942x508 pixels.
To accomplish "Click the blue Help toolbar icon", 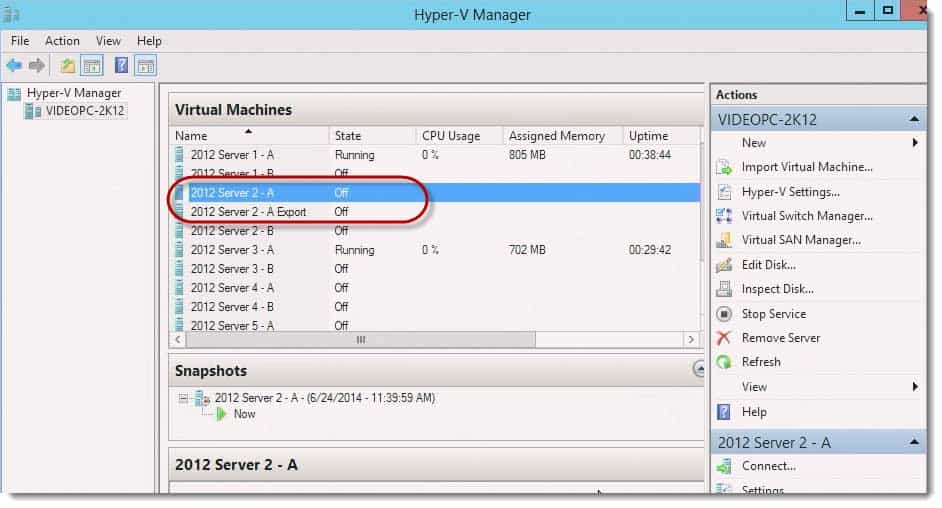I will click(x=121, y=65).
